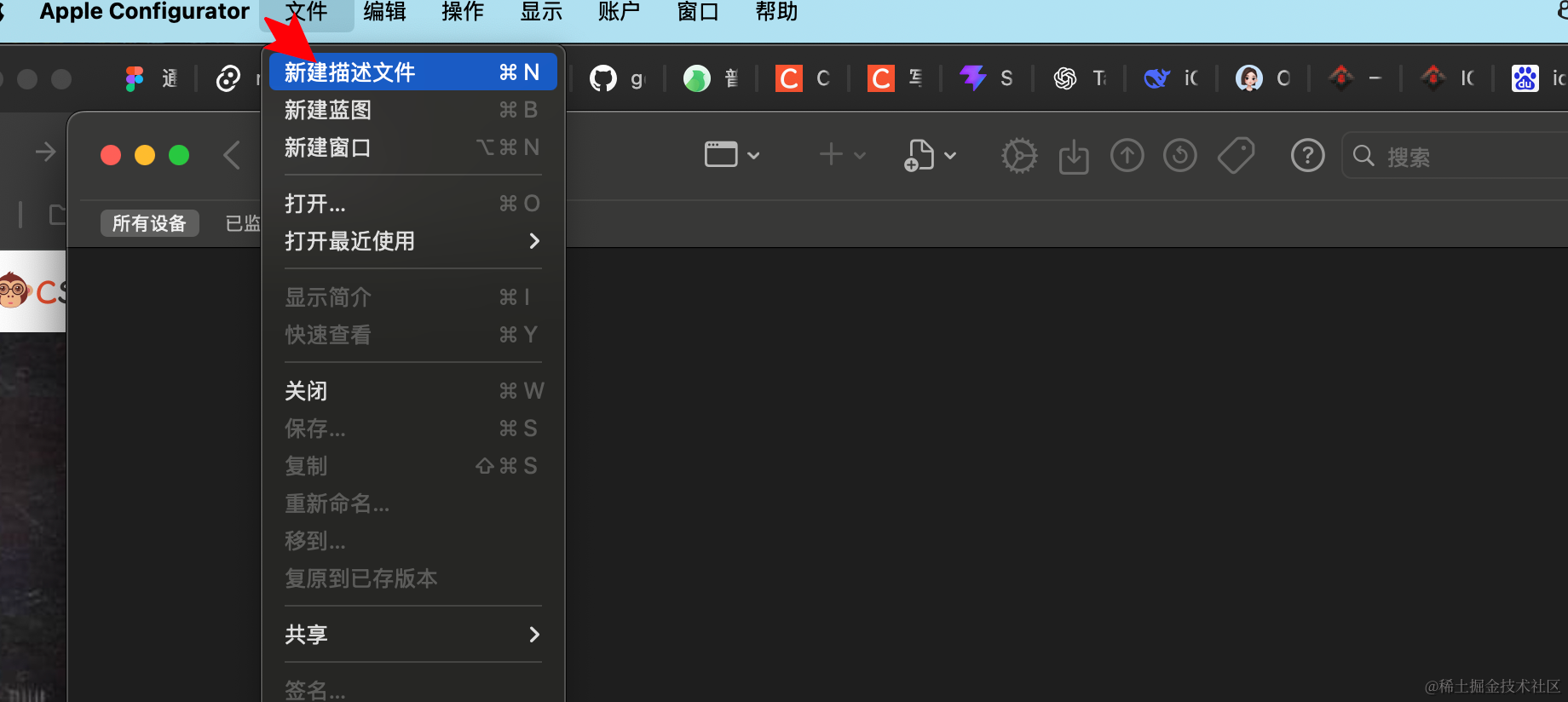The height and width of the screenshot is (702, 1568).
Task: Click the Baidu paw tab icon
Action: click(1525, 79)
